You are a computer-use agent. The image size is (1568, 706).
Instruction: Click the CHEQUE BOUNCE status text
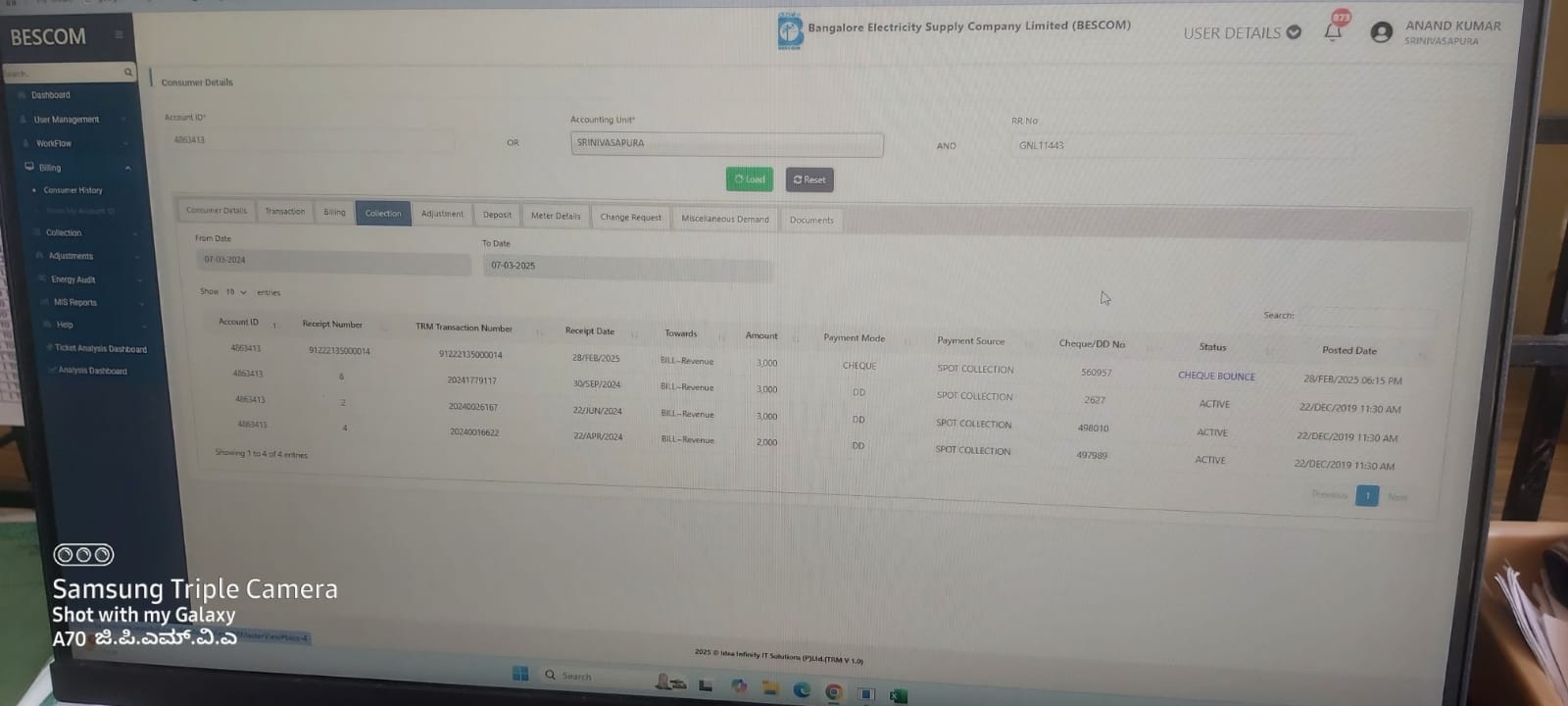coord(1216,376)
